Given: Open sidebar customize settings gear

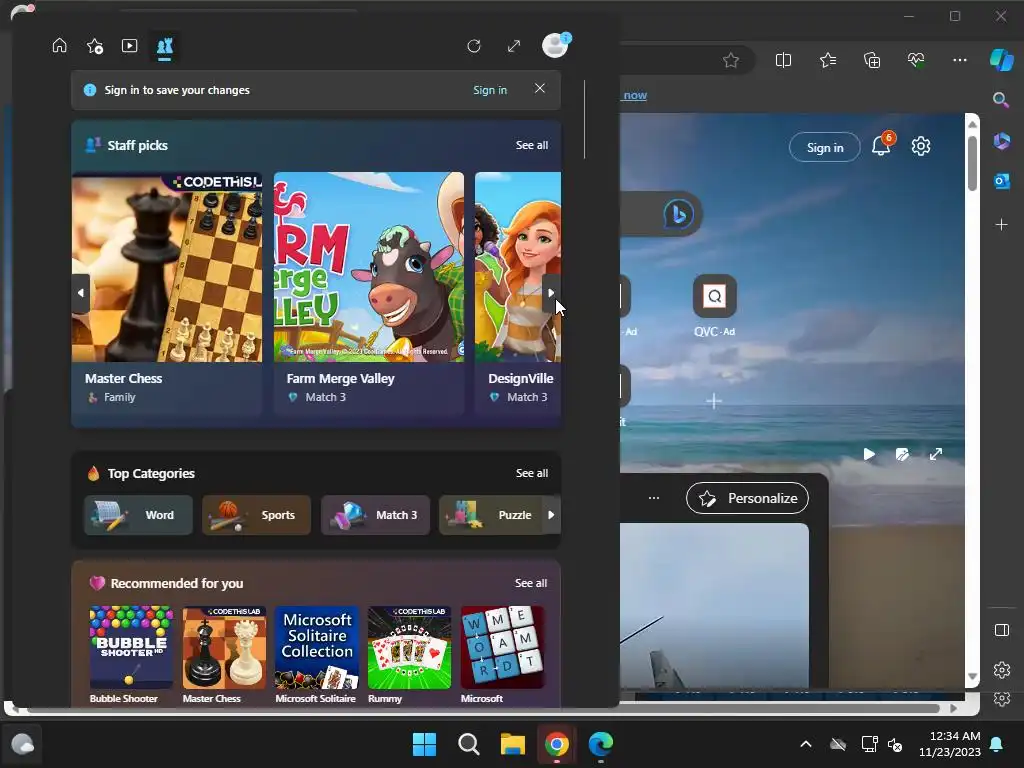Looking at the screenshot, I should pos(1001,669).
